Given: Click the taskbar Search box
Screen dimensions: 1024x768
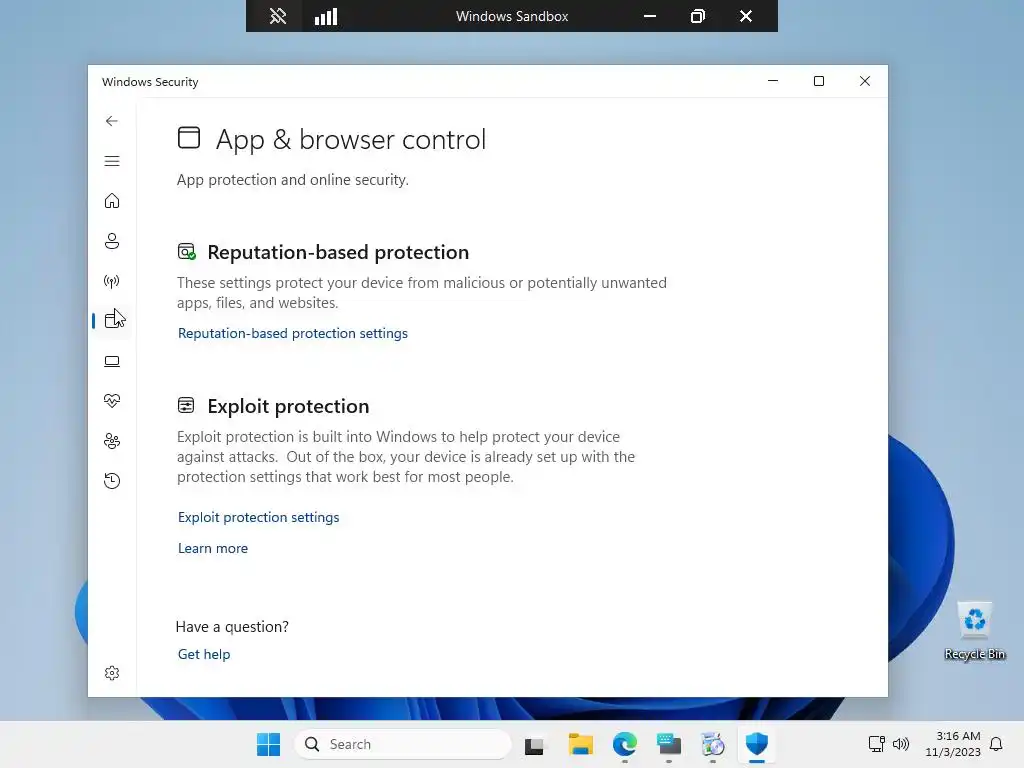Looking at the screenshot, I should (403, 744).
